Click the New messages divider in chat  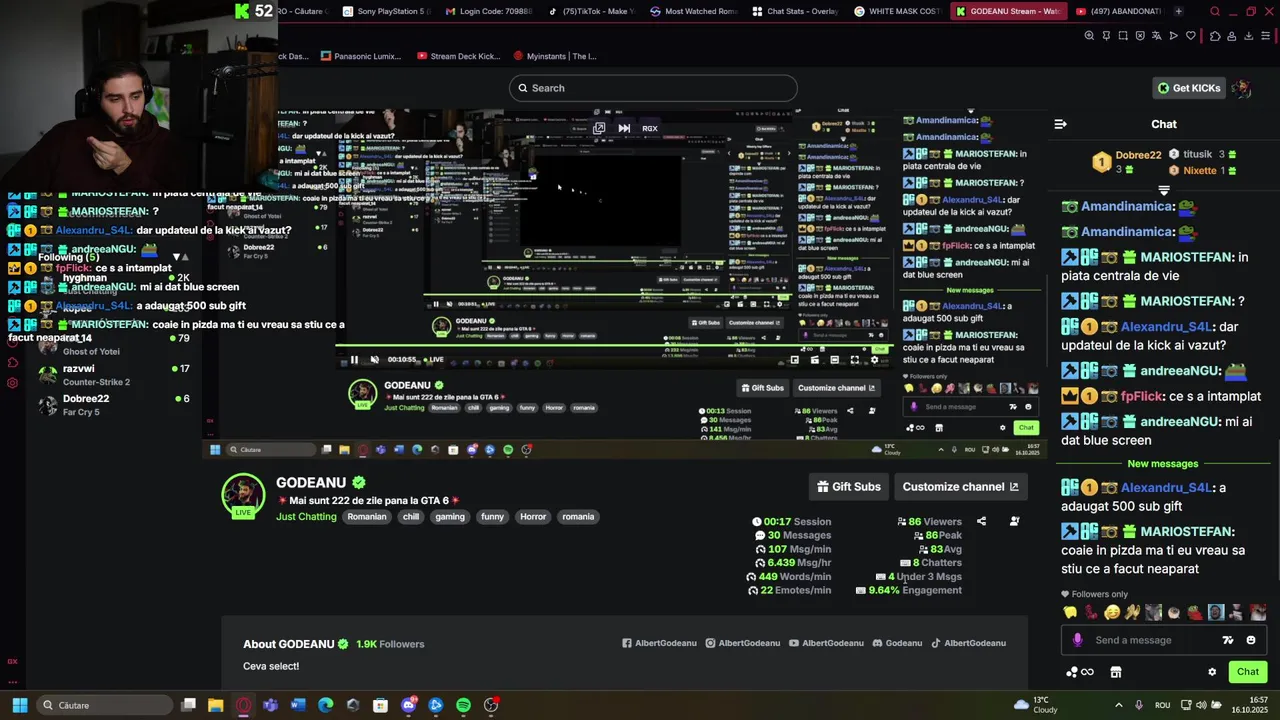click(x=1163, y=464)
